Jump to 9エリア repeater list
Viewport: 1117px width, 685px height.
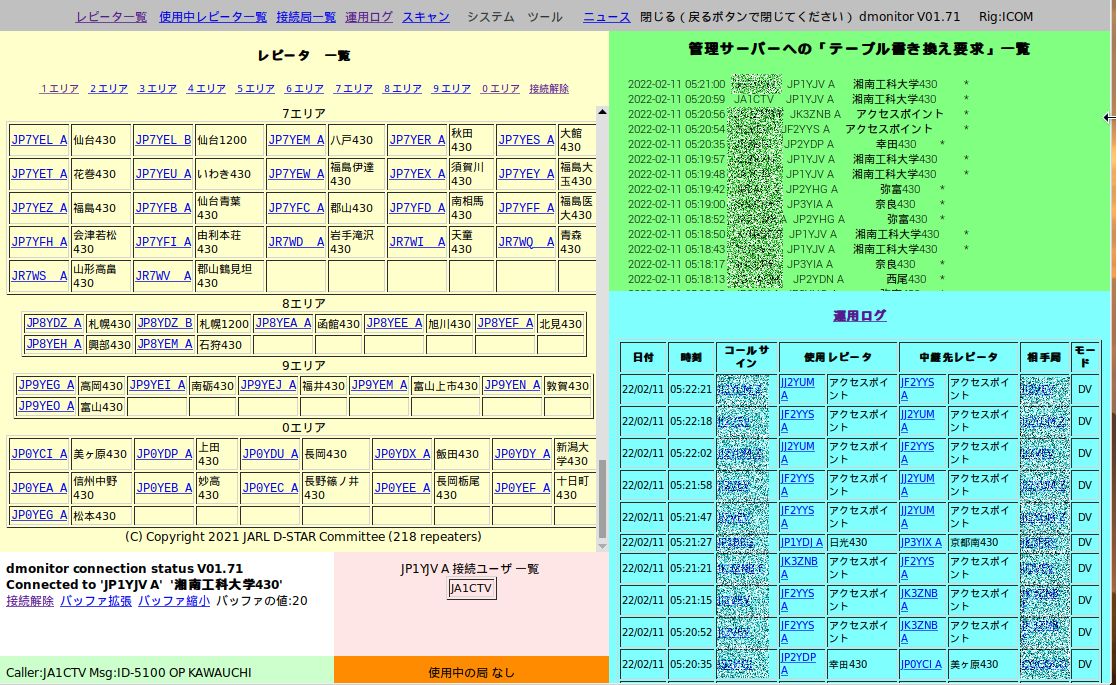452,88
